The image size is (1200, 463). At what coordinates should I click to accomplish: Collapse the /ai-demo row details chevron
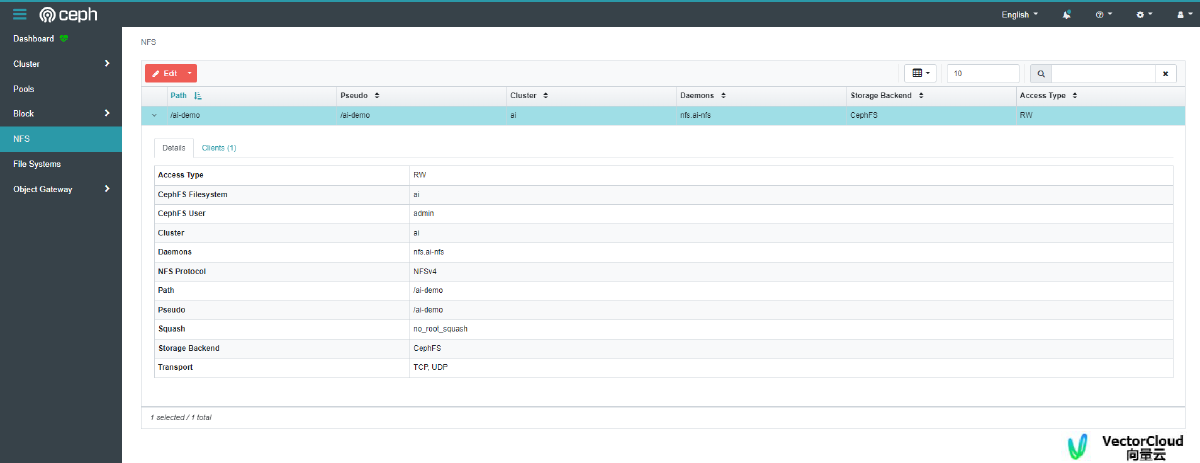point(154,115)
